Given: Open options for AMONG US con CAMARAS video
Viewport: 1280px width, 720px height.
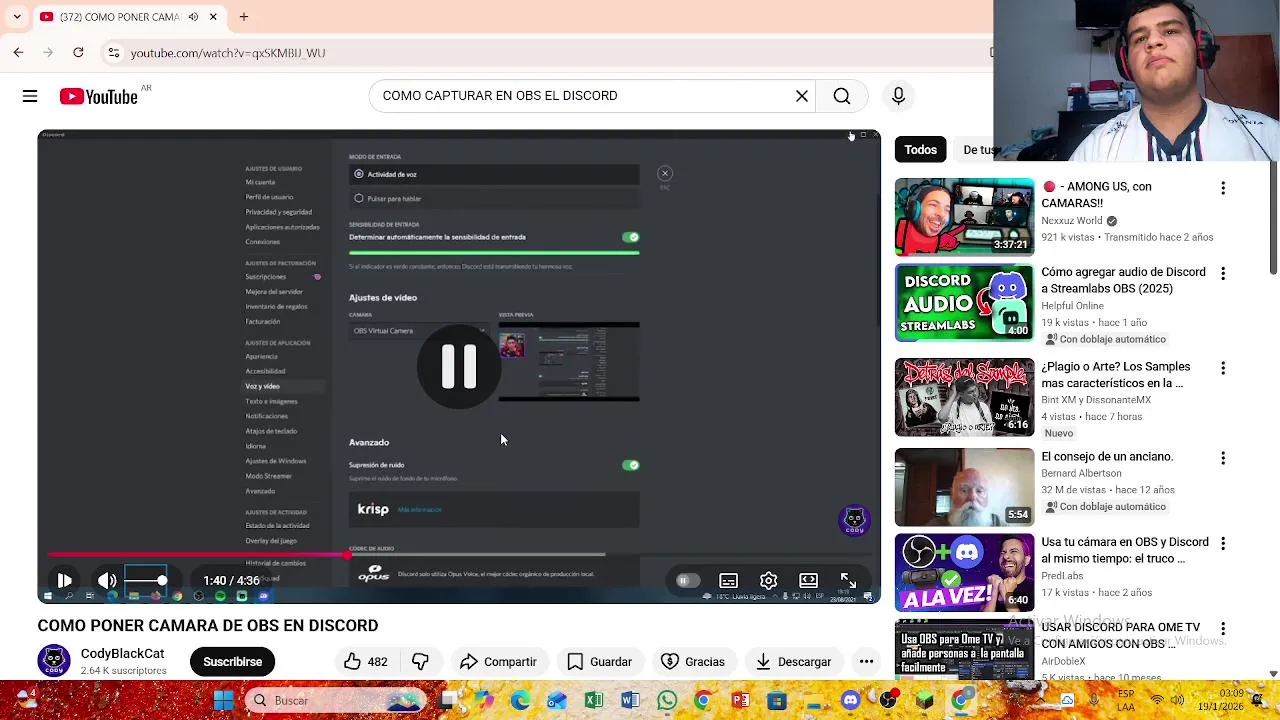Looking at the screenshot, I should (x=1223, y=188).
